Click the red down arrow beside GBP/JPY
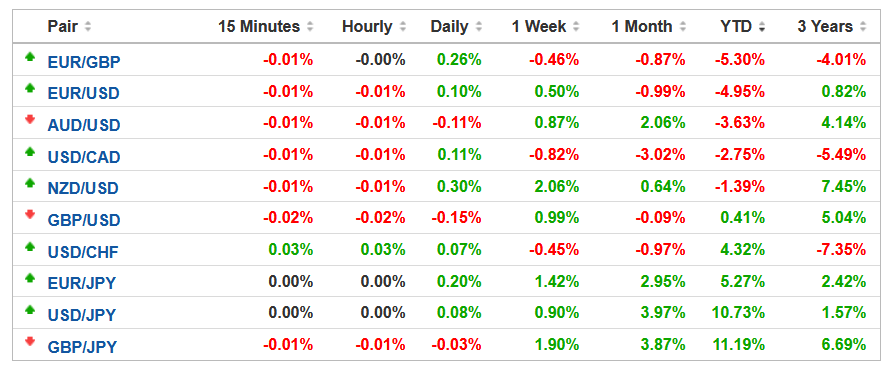This screenshot has height=370, width=894. 30,341
